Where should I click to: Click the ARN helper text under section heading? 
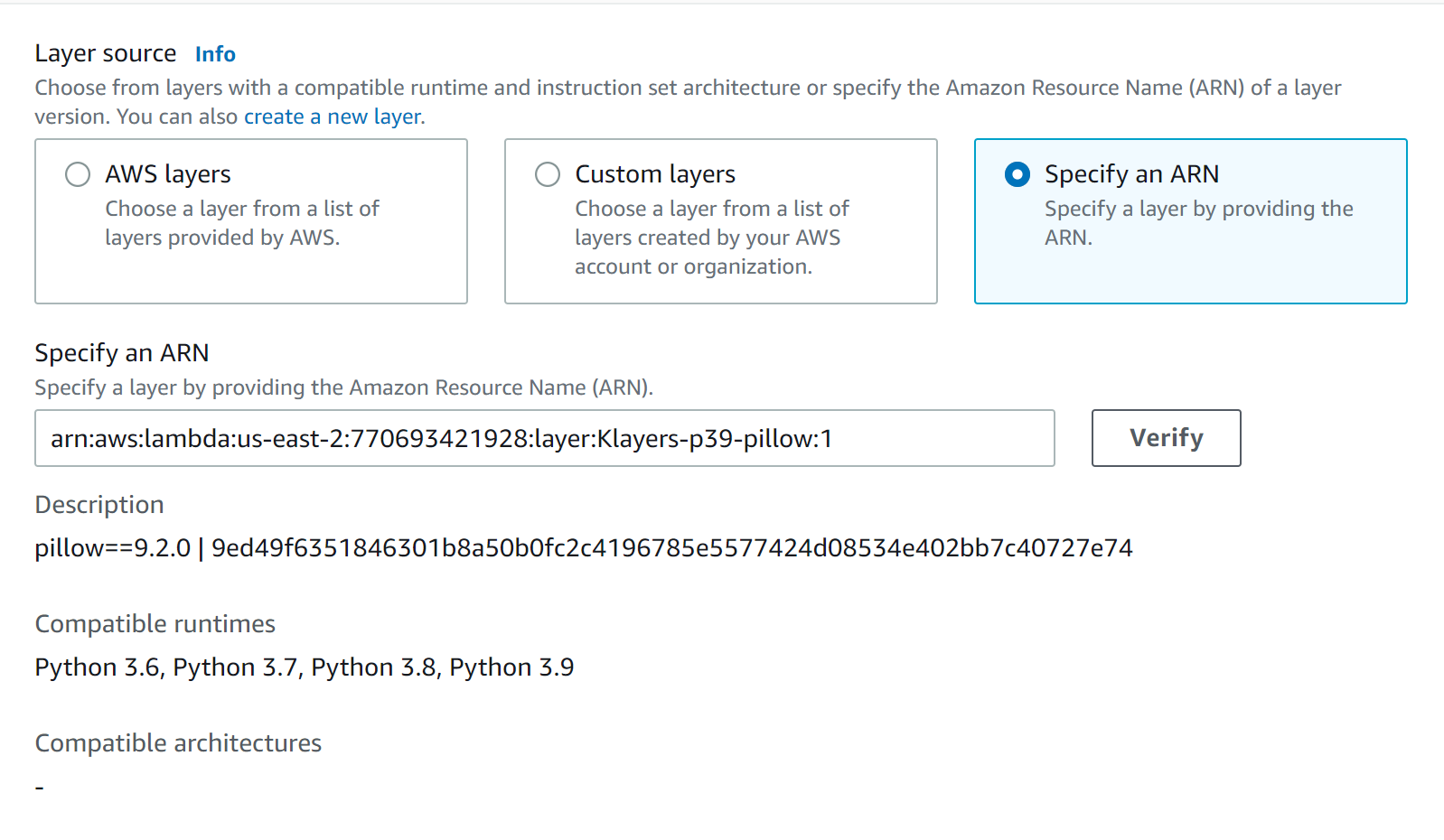pos(343,387)
